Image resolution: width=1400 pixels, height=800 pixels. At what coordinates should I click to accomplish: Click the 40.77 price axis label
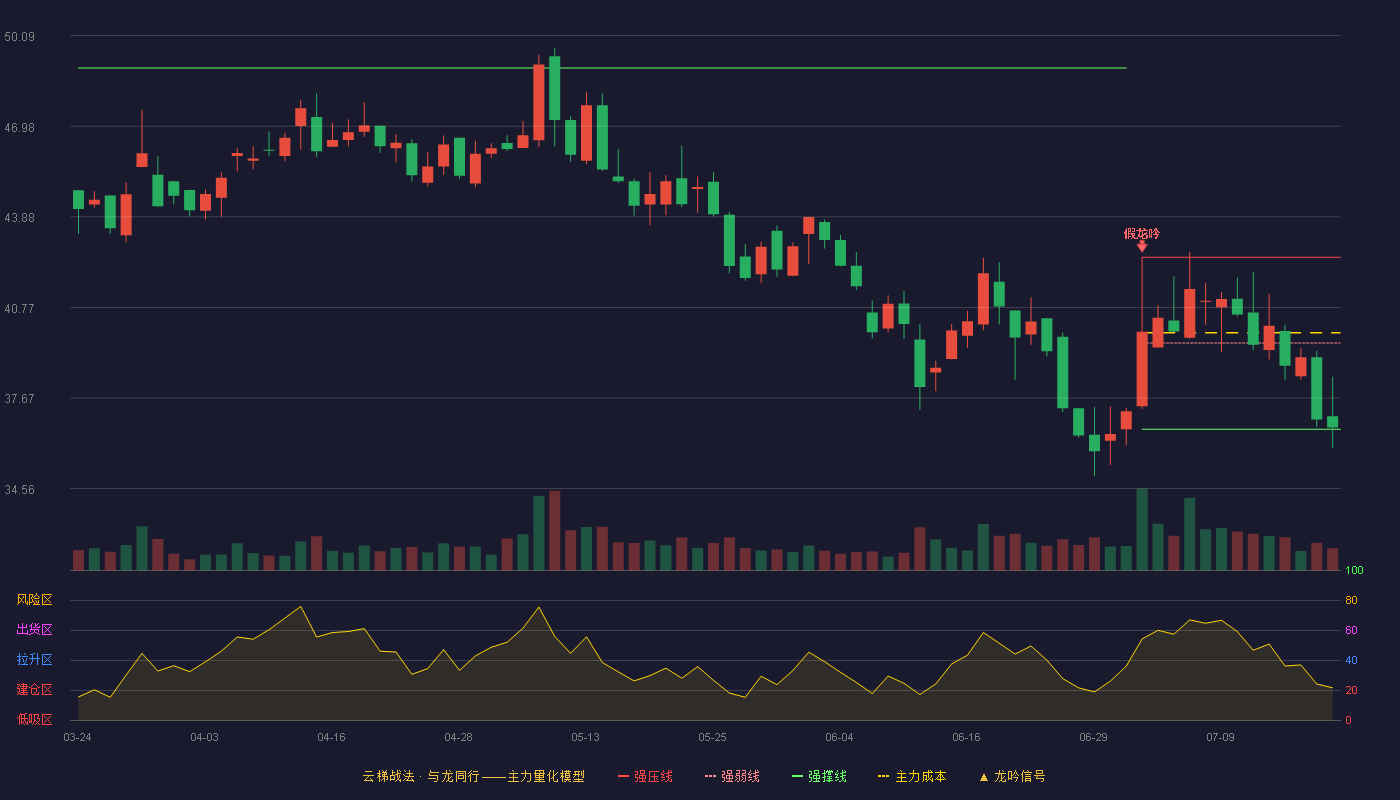[x=19, y=309]
